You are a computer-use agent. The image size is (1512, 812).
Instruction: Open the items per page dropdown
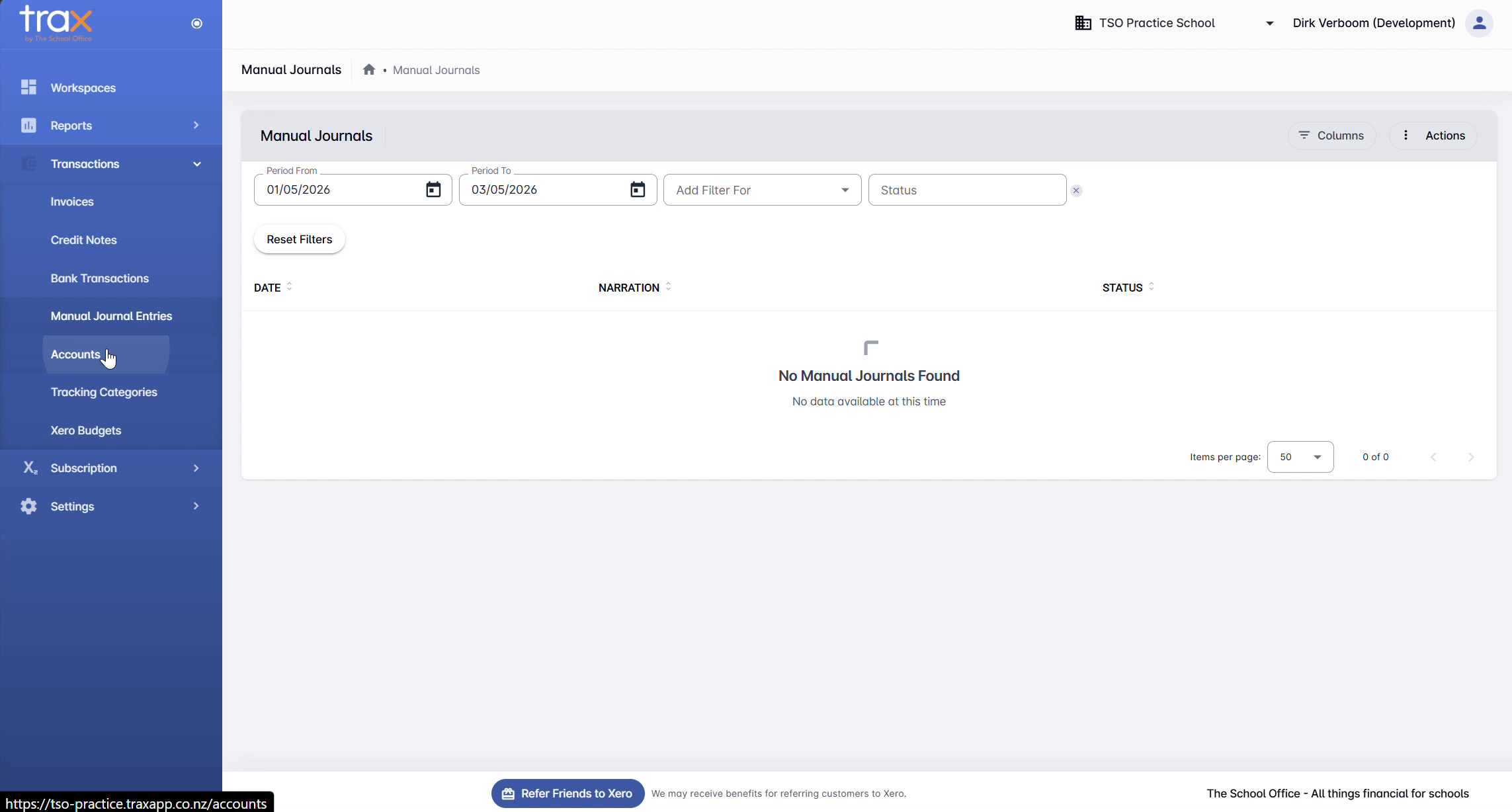pyautogui.click(x=1300, y=457)
